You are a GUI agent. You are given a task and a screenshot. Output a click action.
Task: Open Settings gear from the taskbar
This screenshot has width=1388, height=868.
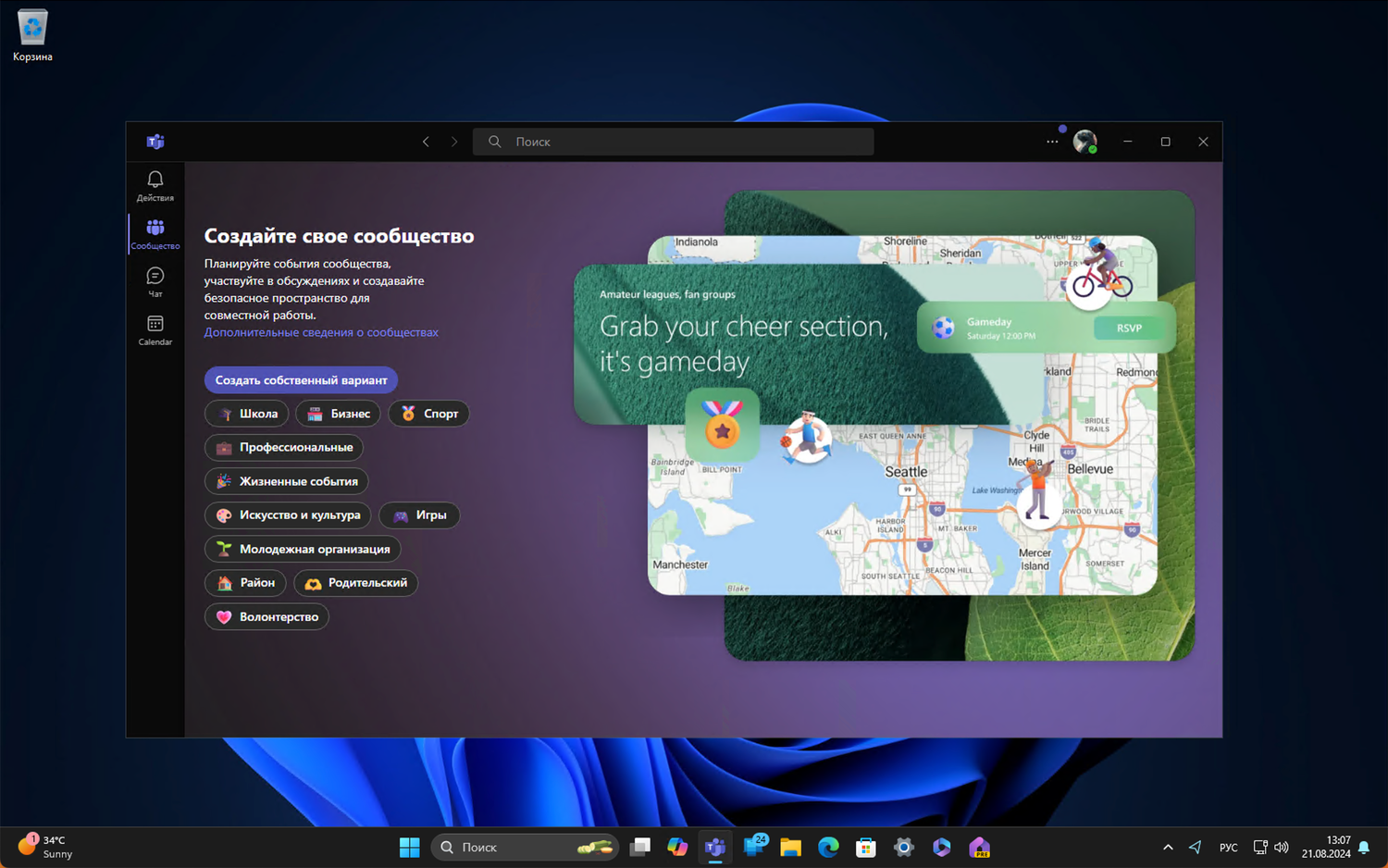[904, 848]
